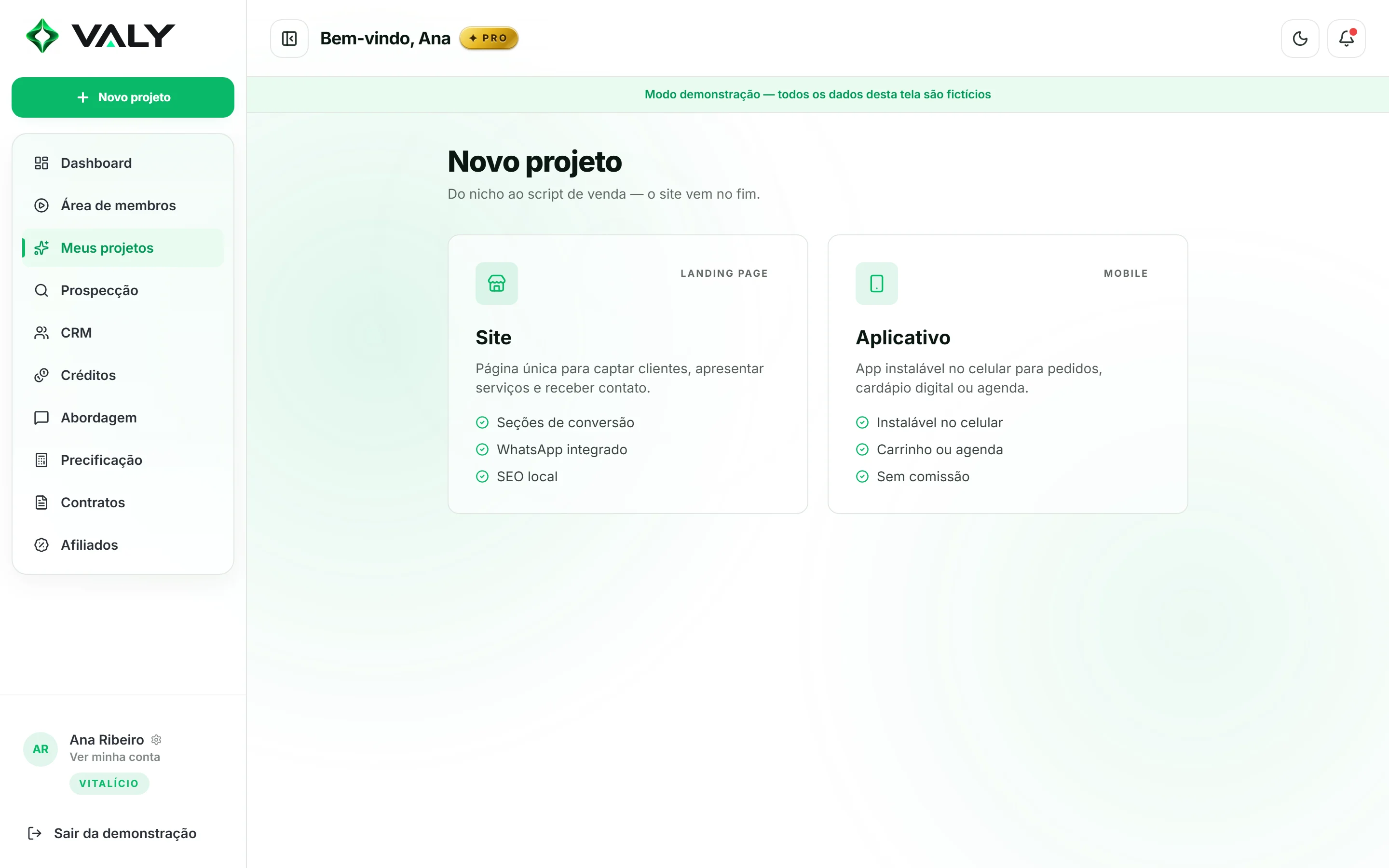This screenshot has height=868, width=1389.
Task: Click the VITALÍCIO plan badge
Action: click(109, 784)
